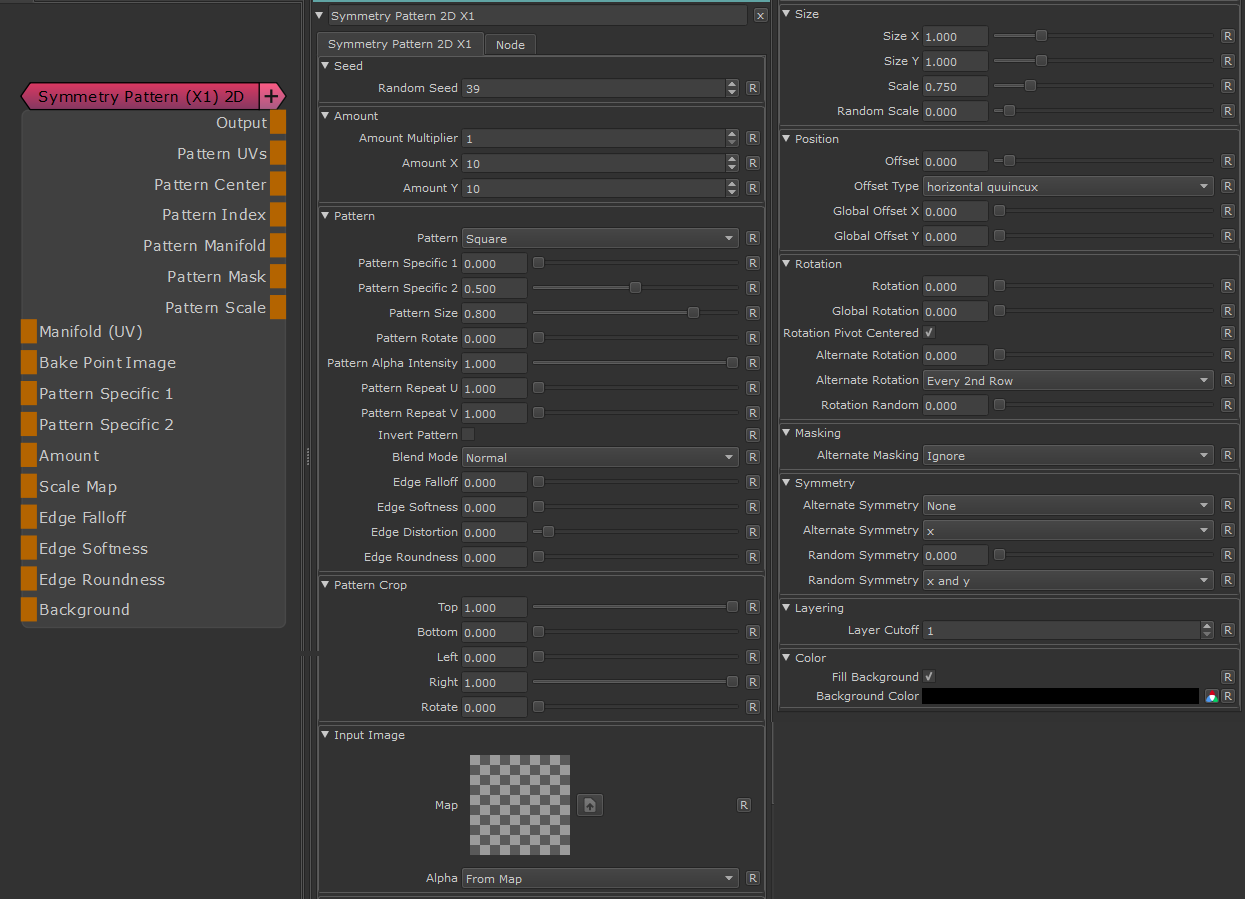This screenshot has height=899, width=1245.
Task: Click the Amount X input field
Action: tap(594, 163)
